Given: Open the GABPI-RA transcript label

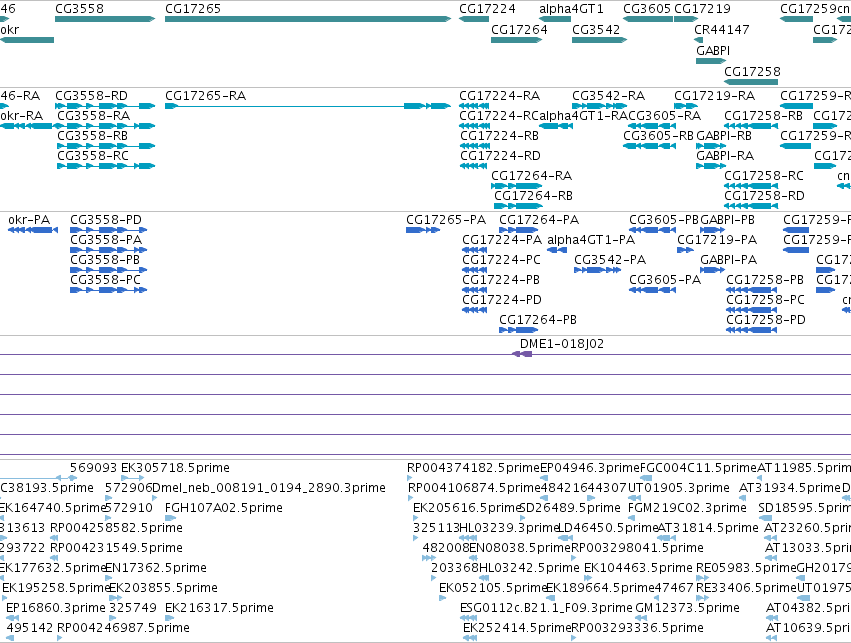Looking at the screenshot, I should point(725,156).
